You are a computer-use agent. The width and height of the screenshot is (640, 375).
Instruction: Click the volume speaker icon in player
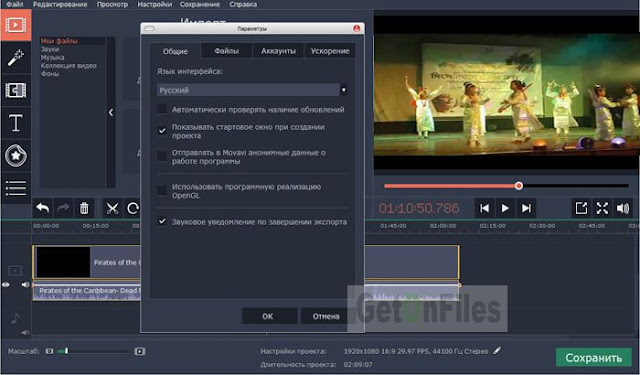623,209
